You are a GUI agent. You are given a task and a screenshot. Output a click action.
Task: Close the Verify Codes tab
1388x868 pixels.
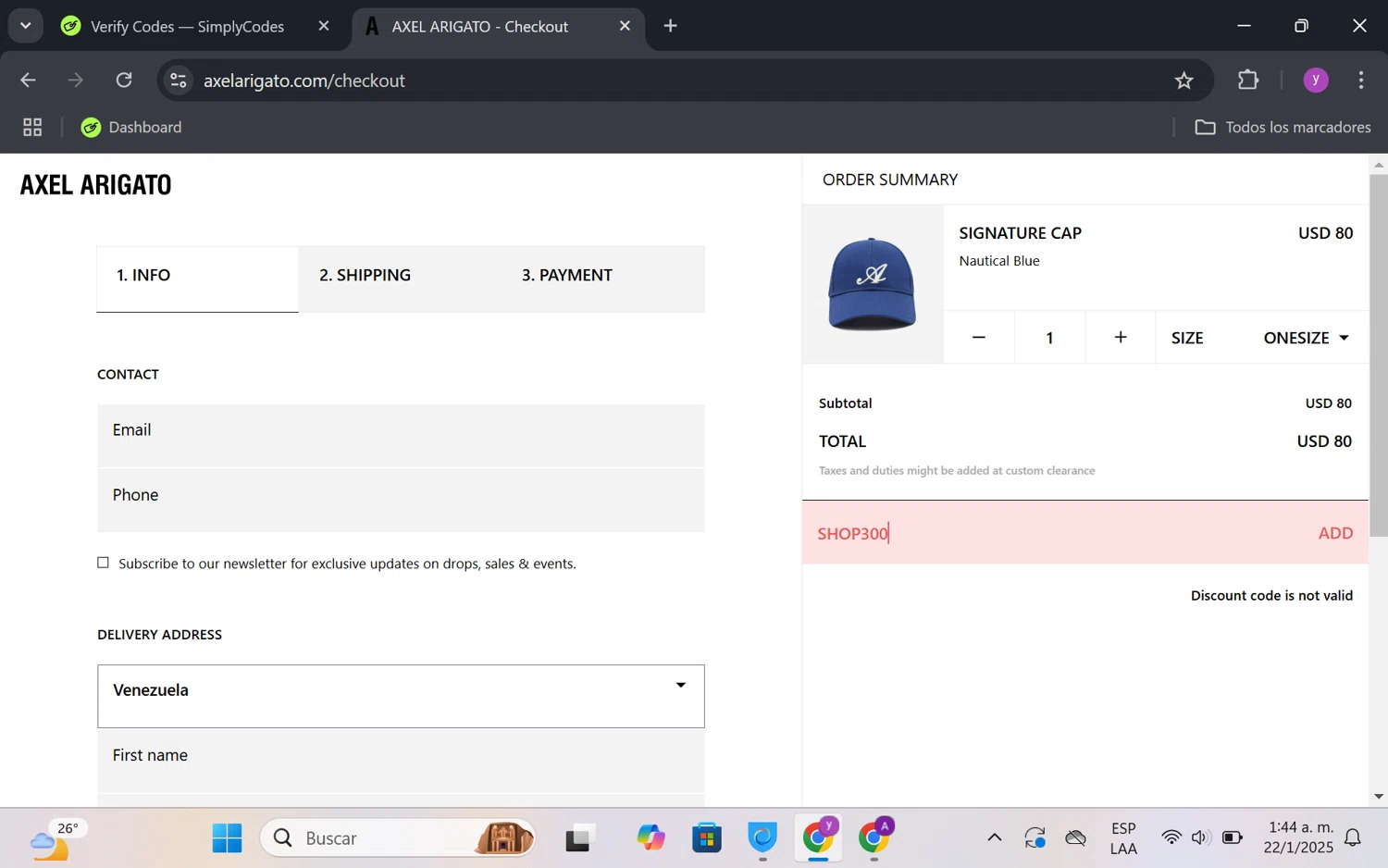[x=324, y=26]
